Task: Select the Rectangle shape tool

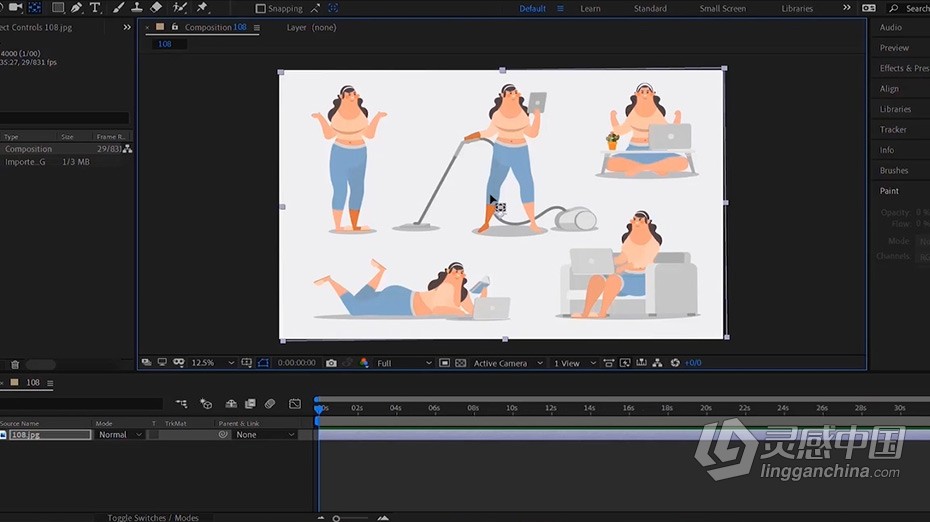Action: [x=58, y=8]
